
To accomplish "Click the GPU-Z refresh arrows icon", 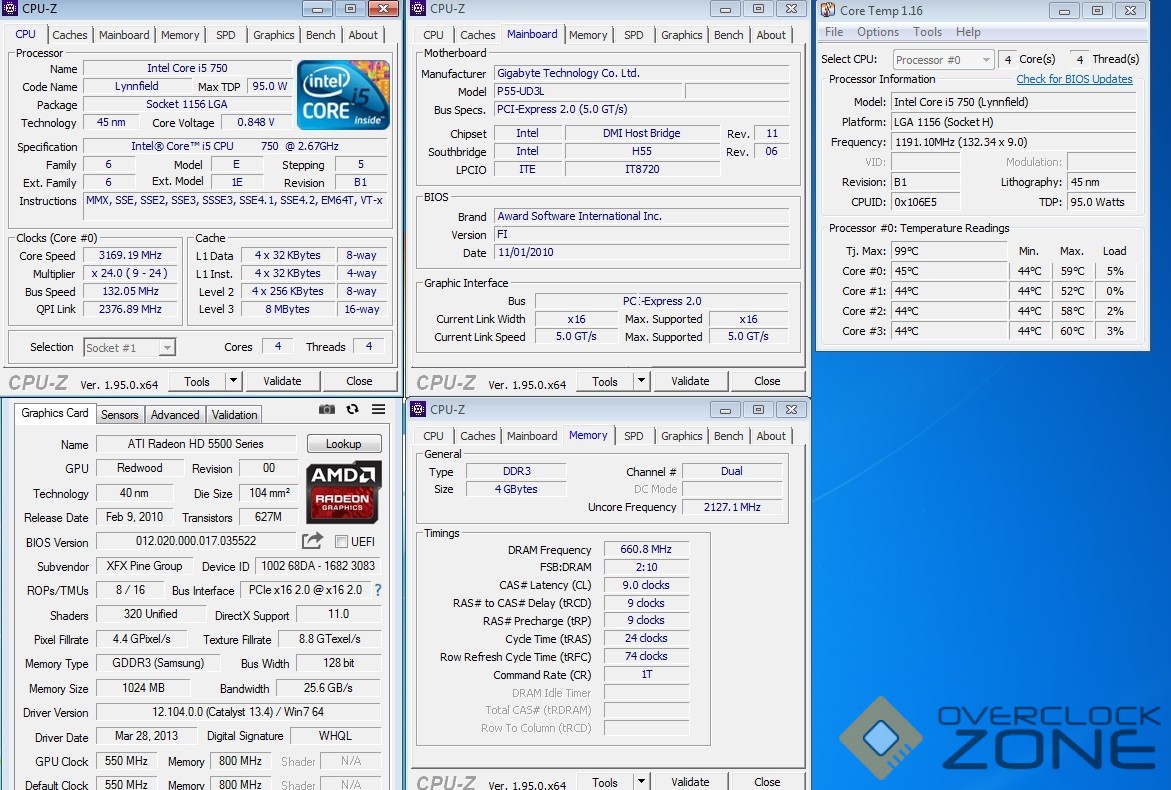I will pyautogui.click(x=352, y=409).
